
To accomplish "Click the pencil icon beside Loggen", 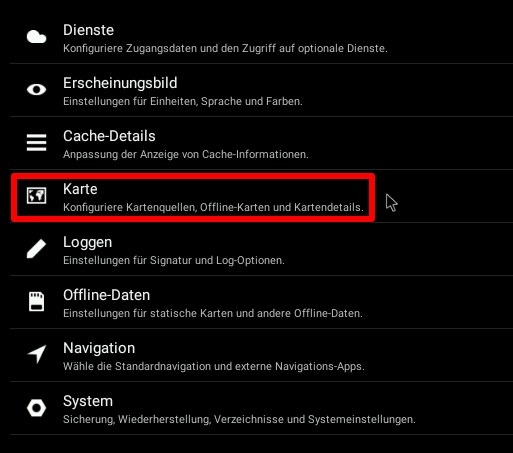I will pyautogui.click(x=36, y=248).
